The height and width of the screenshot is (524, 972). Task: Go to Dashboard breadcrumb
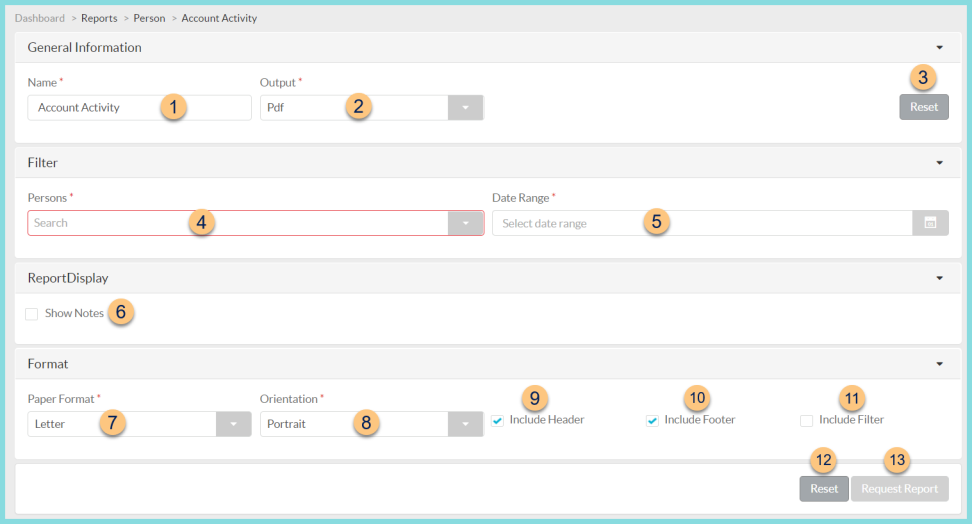point(40,18)
